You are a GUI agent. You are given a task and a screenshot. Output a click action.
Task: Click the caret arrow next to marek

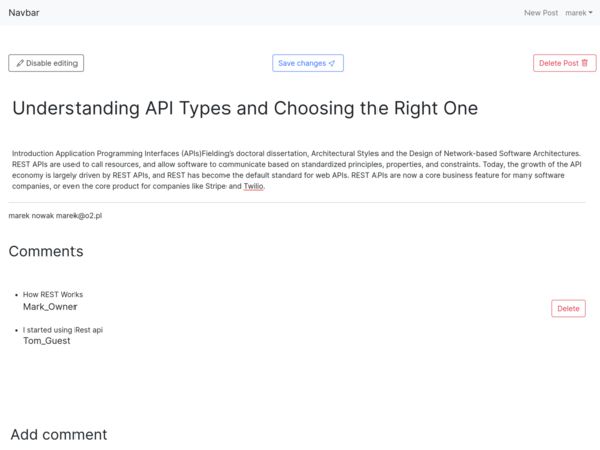pyautogui.click(x=590, y=13)
